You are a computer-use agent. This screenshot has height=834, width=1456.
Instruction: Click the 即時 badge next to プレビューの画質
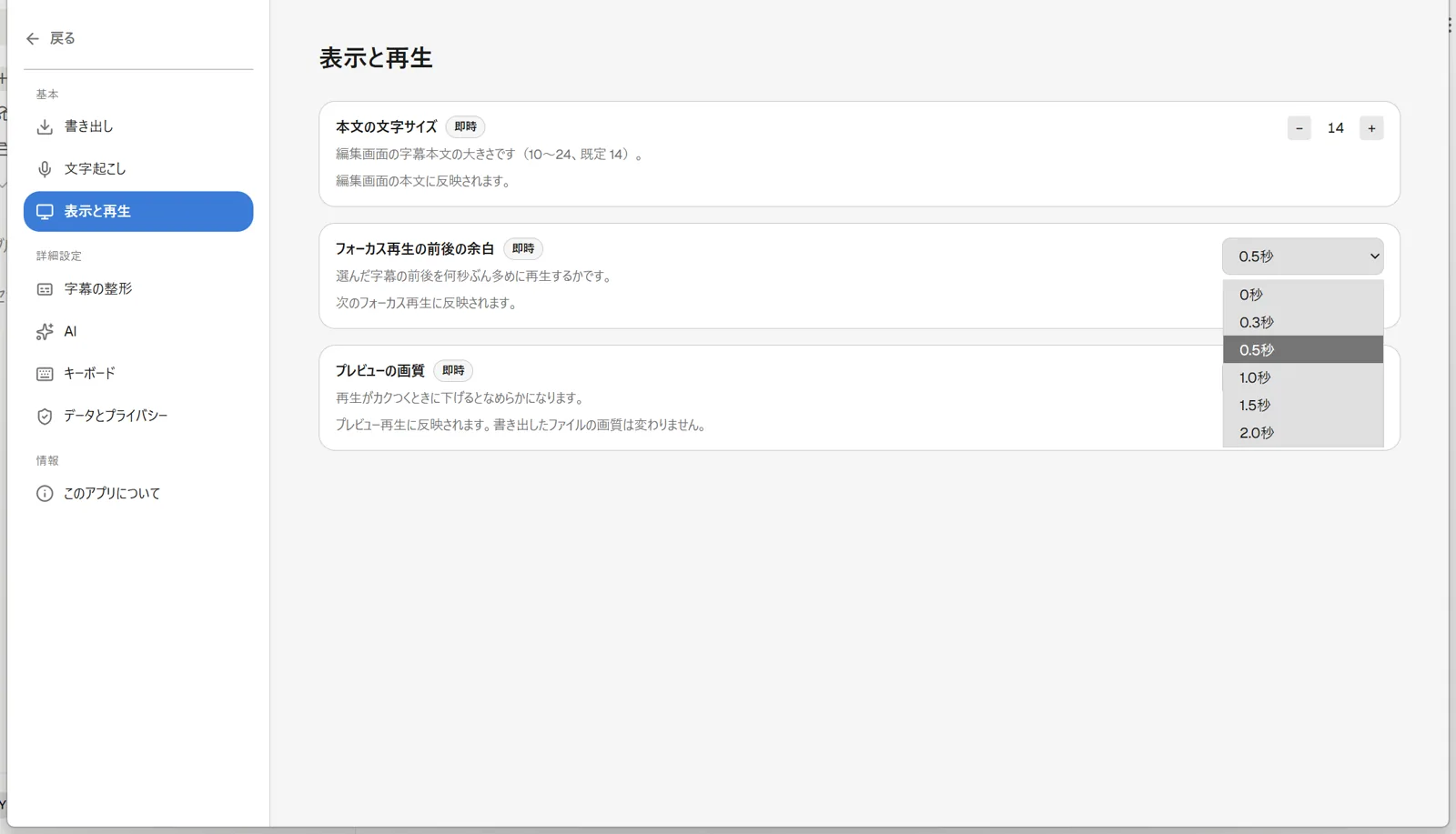(x=453, y=370)
